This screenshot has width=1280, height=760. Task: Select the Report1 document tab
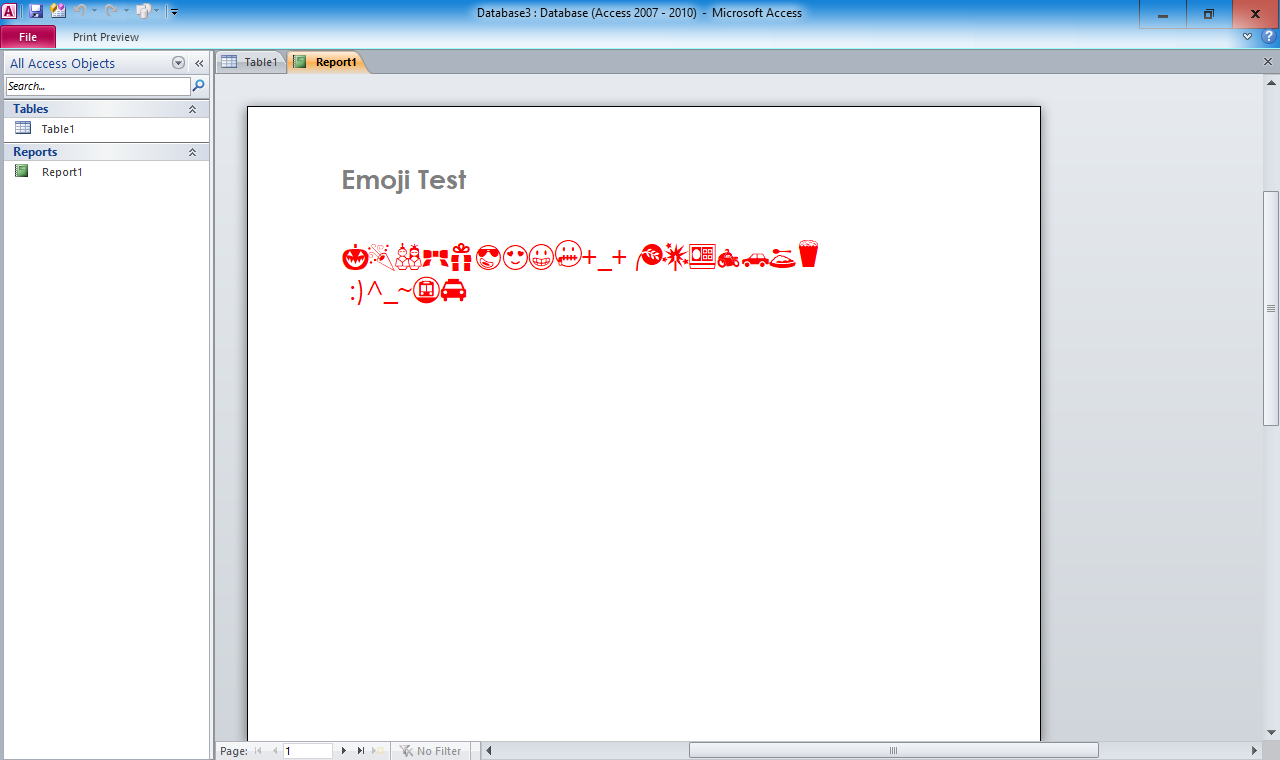[326, 62]
